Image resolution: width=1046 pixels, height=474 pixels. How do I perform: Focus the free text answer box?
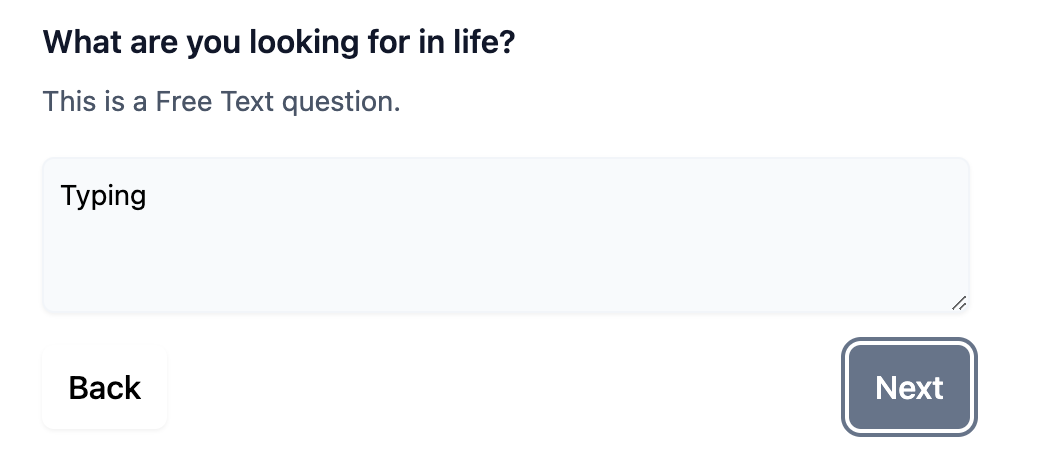point(506,235)
